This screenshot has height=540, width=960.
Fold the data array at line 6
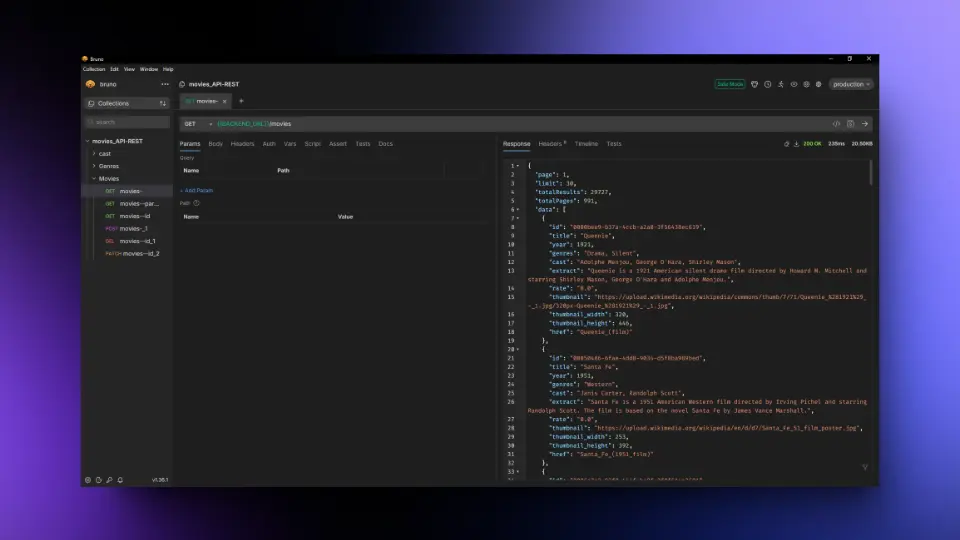coord(518,209)
